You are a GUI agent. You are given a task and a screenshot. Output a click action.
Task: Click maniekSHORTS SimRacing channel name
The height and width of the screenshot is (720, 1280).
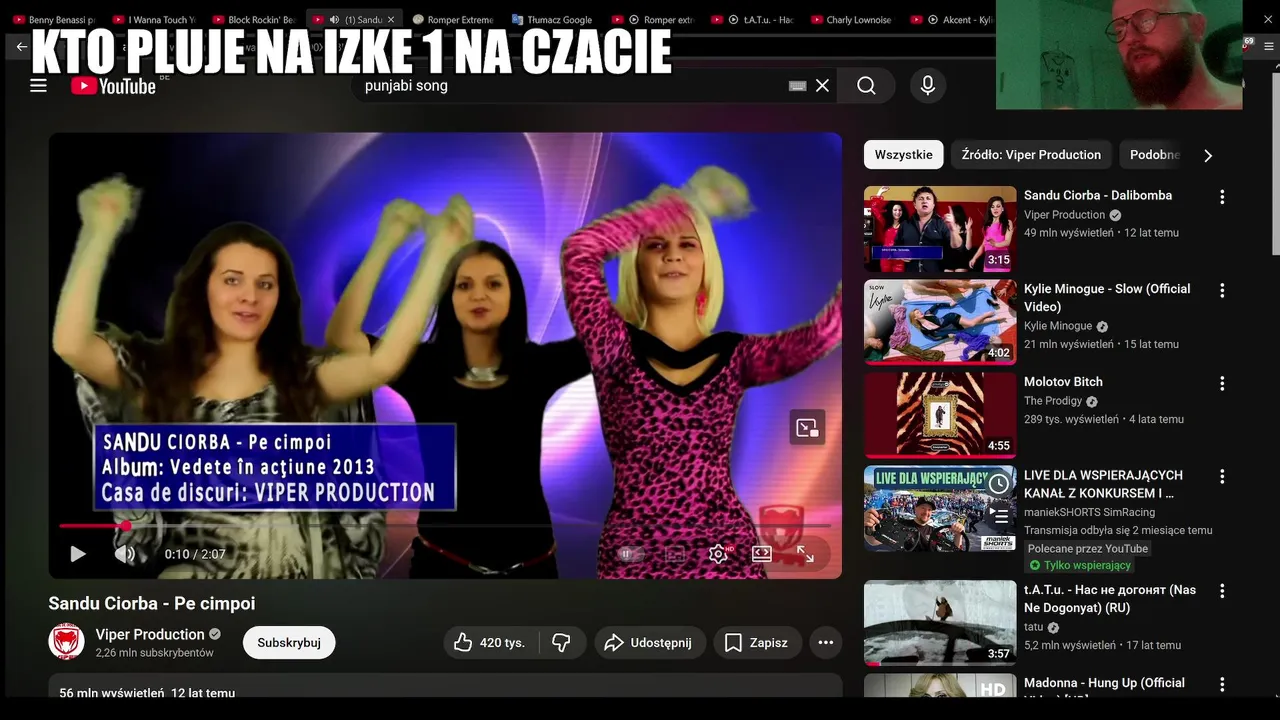(x=1089, y=512)
